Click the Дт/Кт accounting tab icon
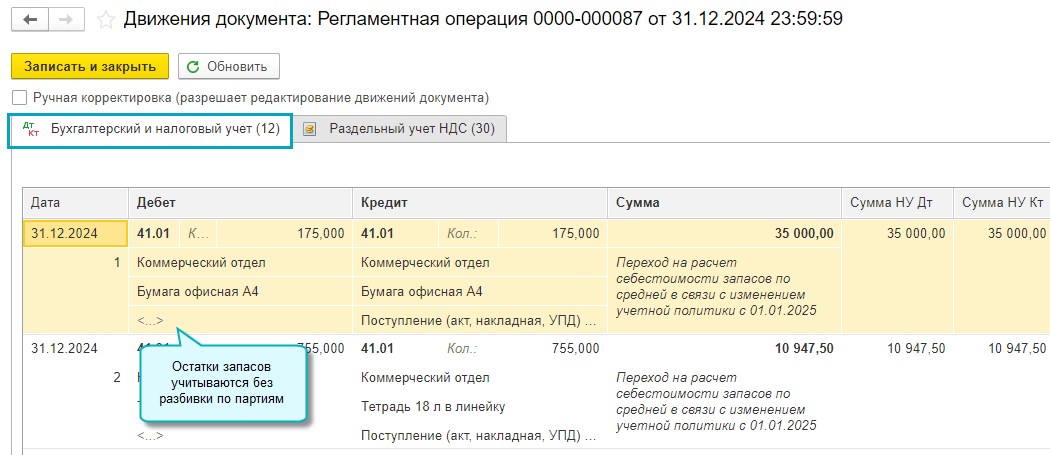The image size is (1050, 455). [x=30, y=129]
